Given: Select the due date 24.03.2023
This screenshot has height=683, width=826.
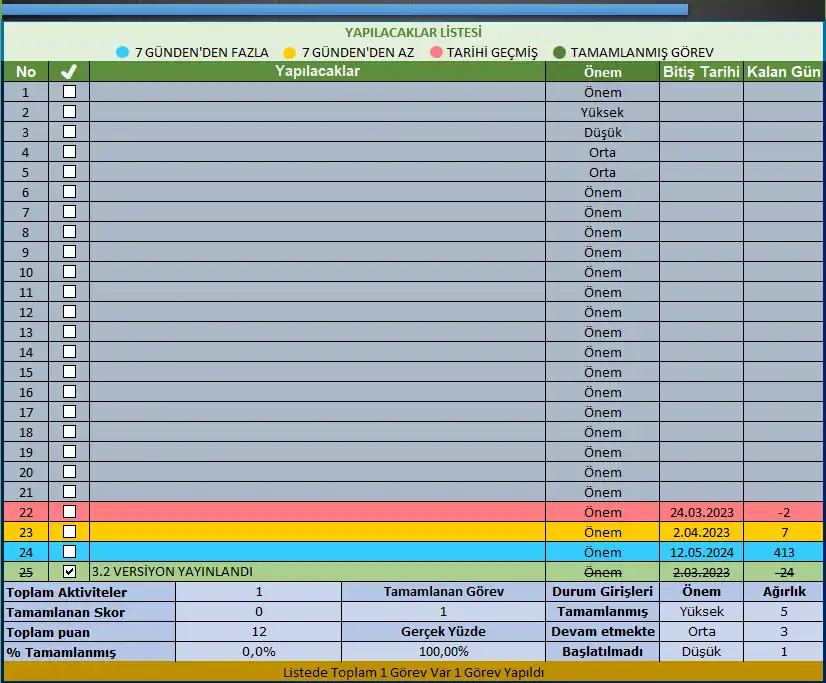Looking at the screenshot, I should click(x=701, y=512).
